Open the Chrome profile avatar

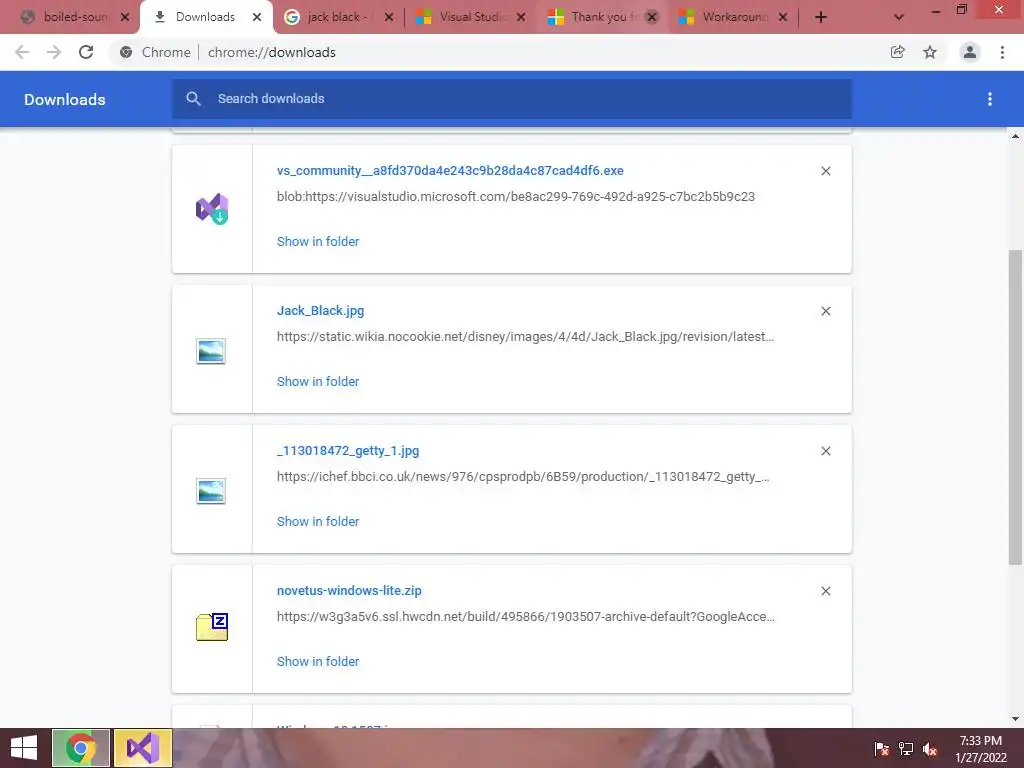[970, 52]
